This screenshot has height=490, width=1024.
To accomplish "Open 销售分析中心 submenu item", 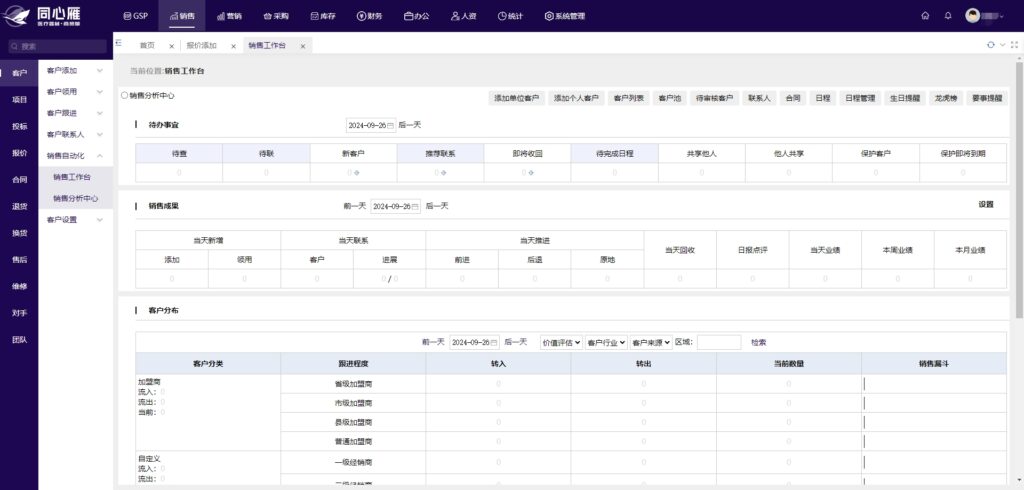I will pos(76,198).
